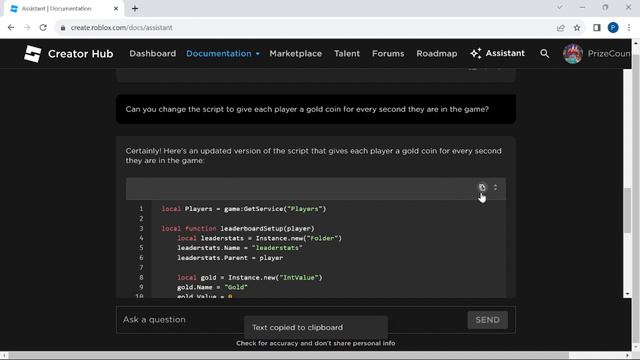640x360 pixels.
Task: Expand the Documentation dropdown arrow
Action: point(258,54)
